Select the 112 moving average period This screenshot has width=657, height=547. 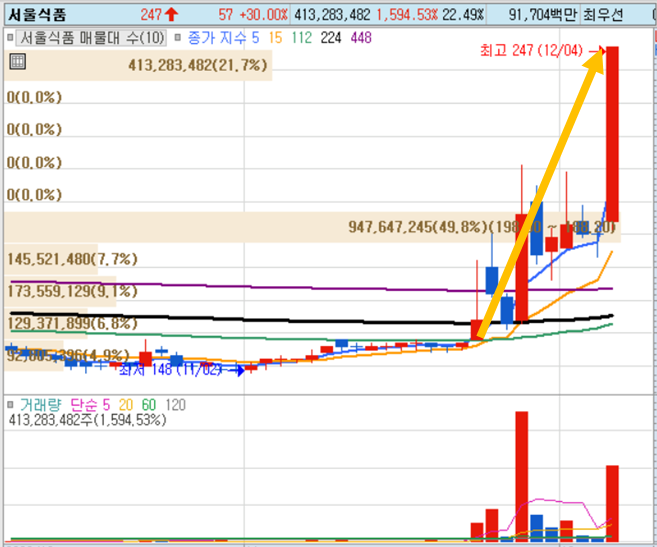tap(302, 38)
